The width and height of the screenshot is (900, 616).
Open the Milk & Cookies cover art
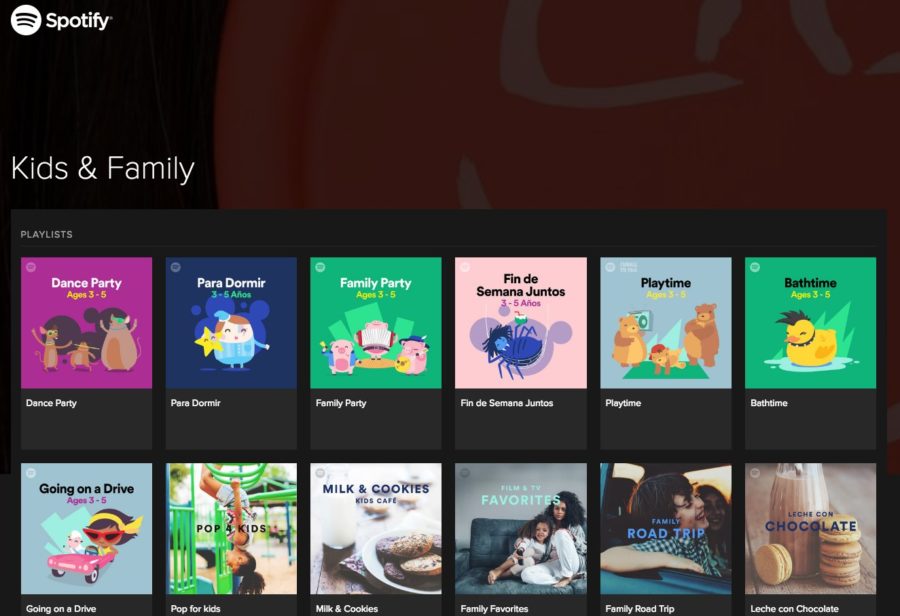pos(376,529)
